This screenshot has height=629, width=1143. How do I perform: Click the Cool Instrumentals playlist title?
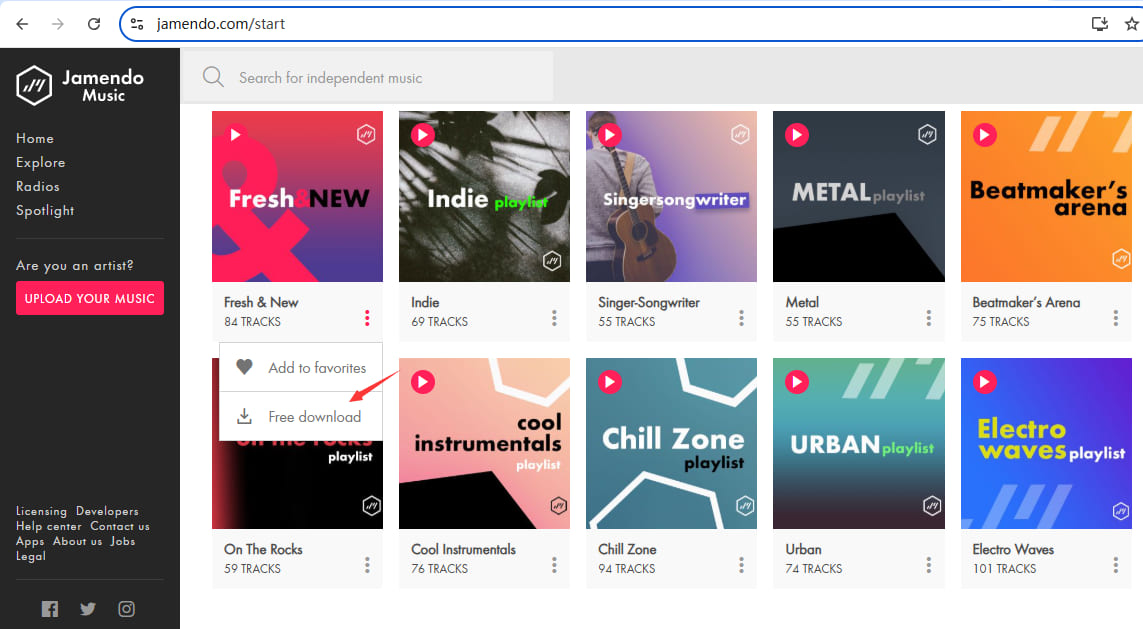pos(464,550)
